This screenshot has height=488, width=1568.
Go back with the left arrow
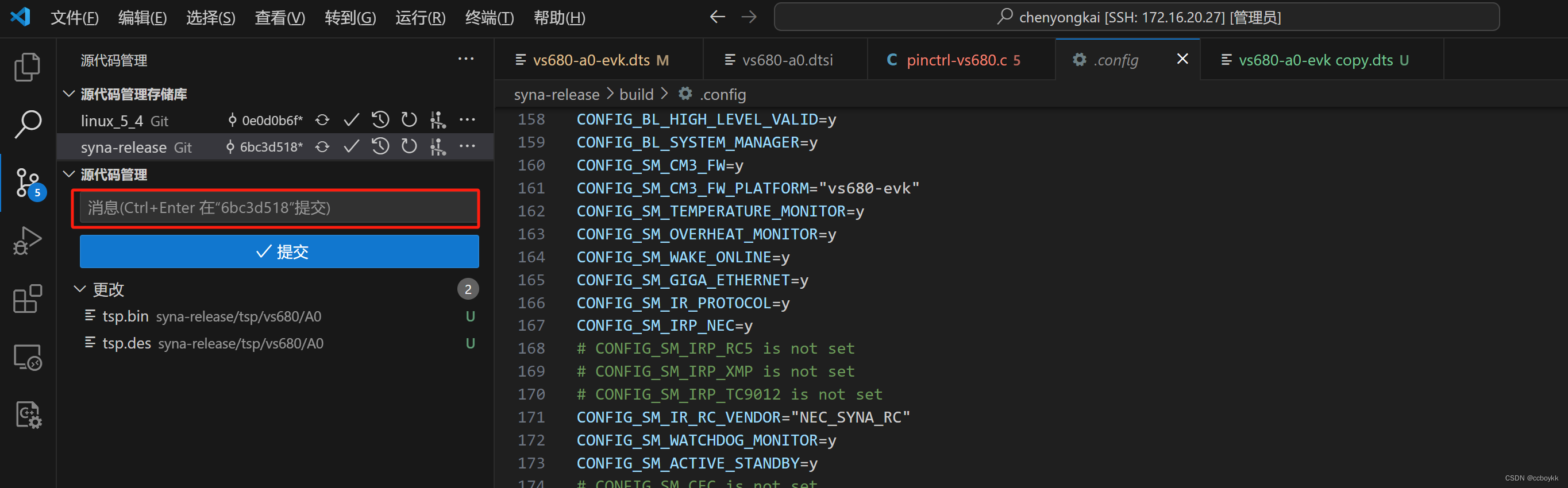click(x=717, y=17)
